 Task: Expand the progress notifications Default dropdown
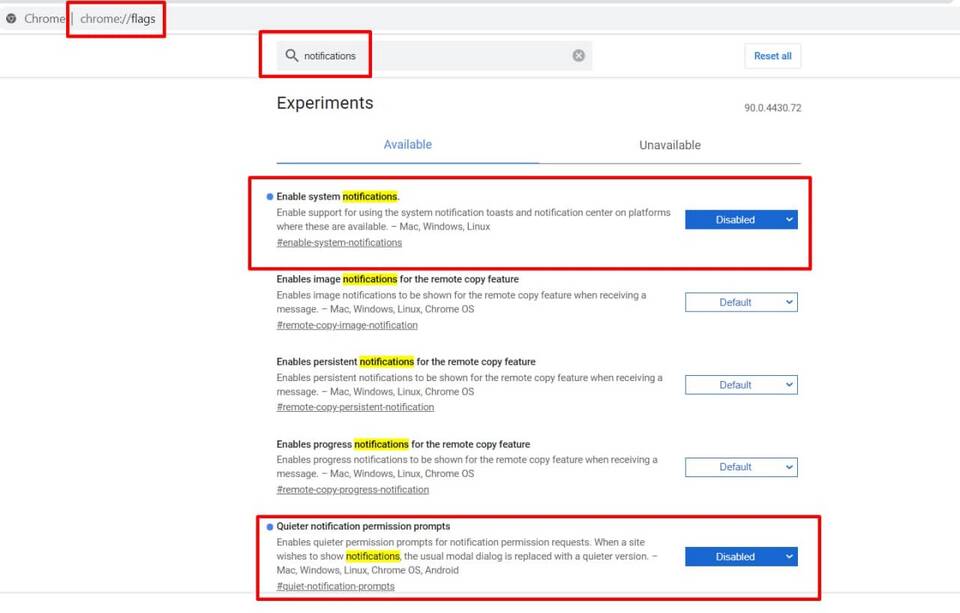741,467
